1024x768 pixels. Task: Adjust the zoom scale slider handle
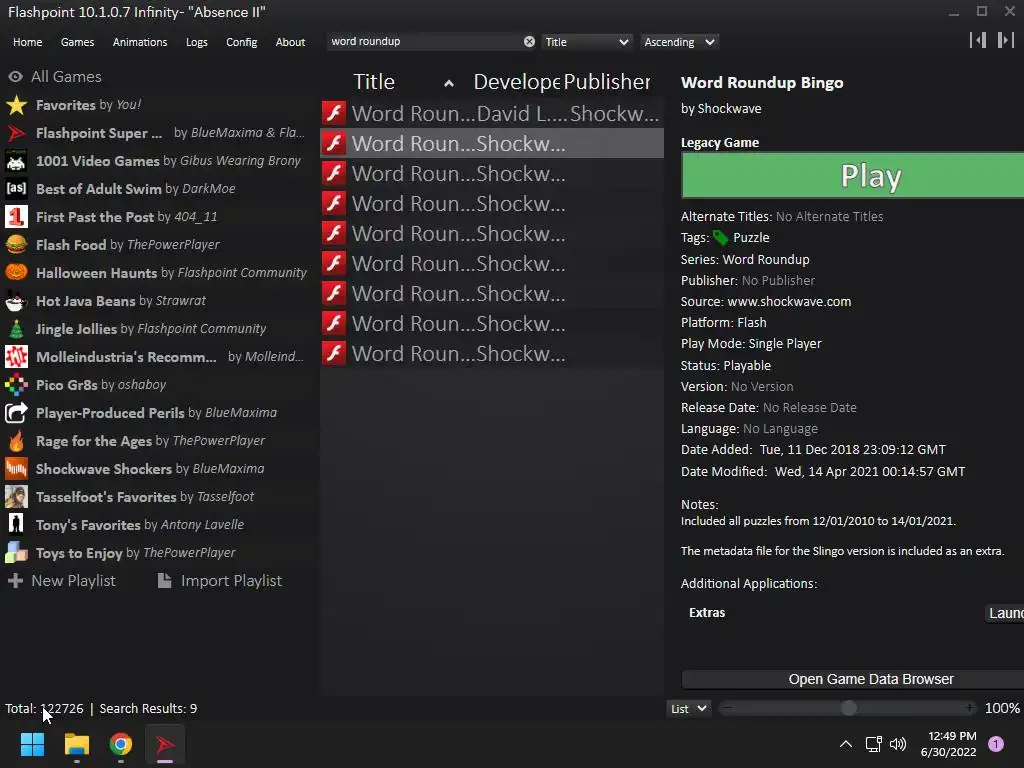tap(848, 708)
